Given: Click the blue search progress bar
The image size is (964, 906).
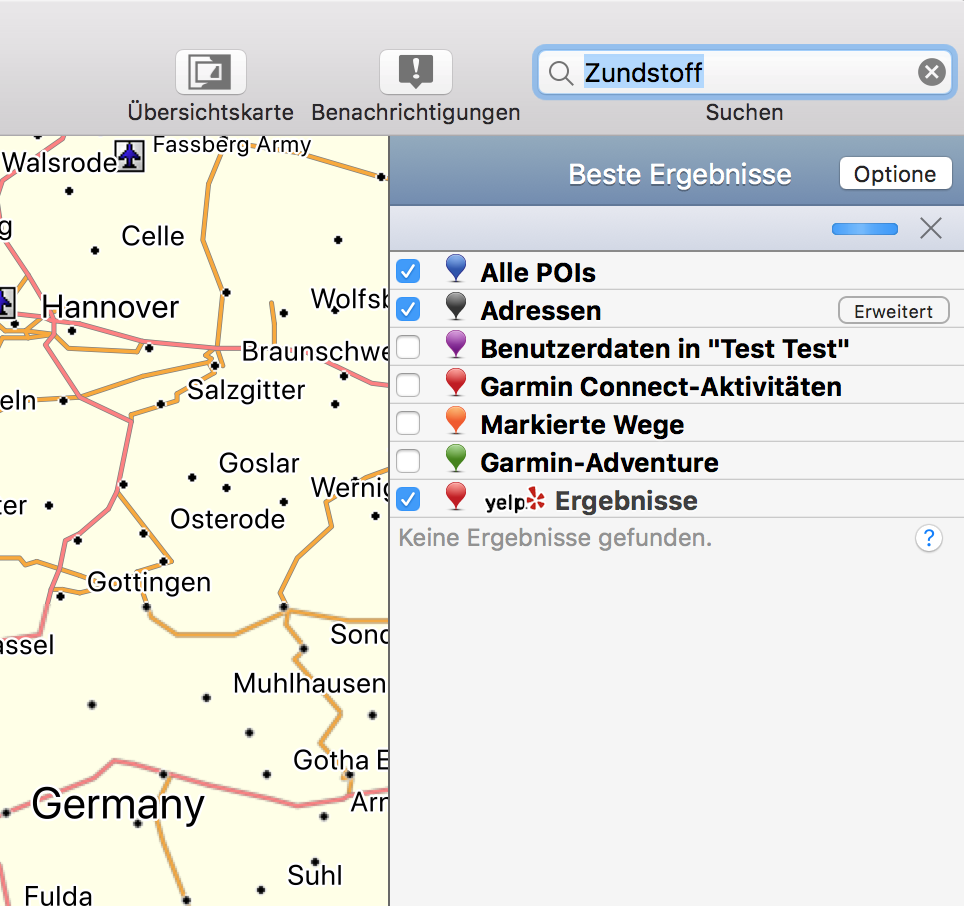Looking at the screenshot, I should tap(864, 229).
